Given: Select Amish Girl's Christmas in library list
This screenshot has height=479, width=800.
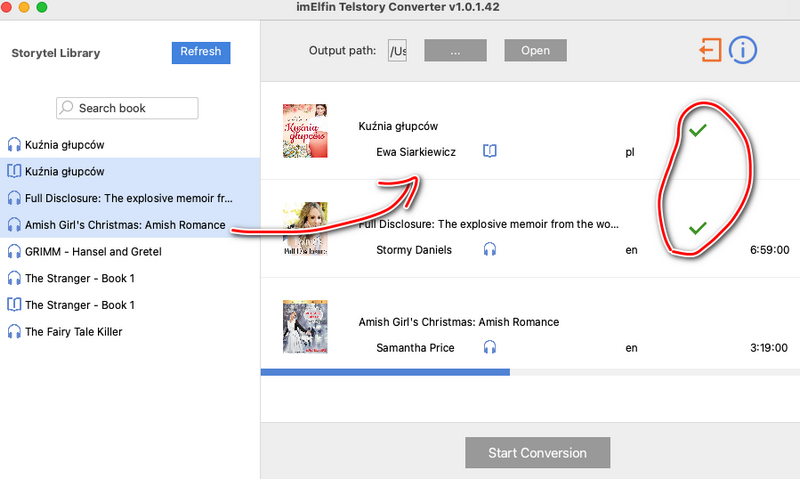Looking at the screenshot, I should (x=130, y=224).
